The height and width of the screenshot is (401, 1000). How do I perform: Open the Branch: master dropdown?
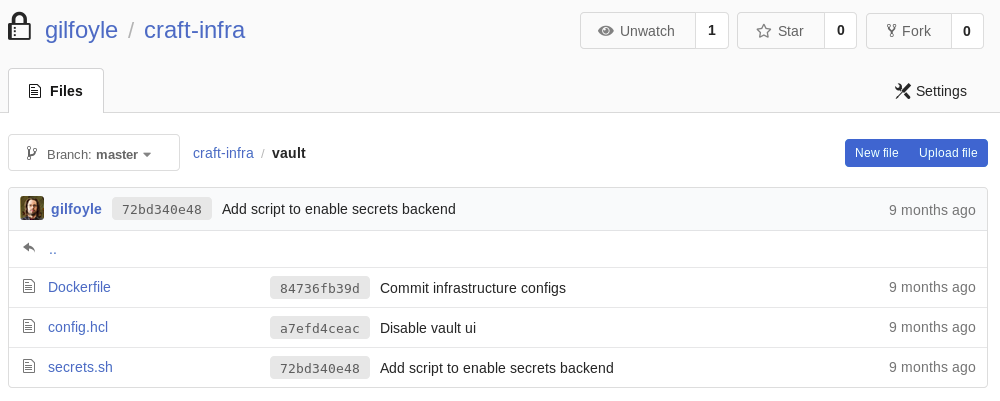click(94, 153)
